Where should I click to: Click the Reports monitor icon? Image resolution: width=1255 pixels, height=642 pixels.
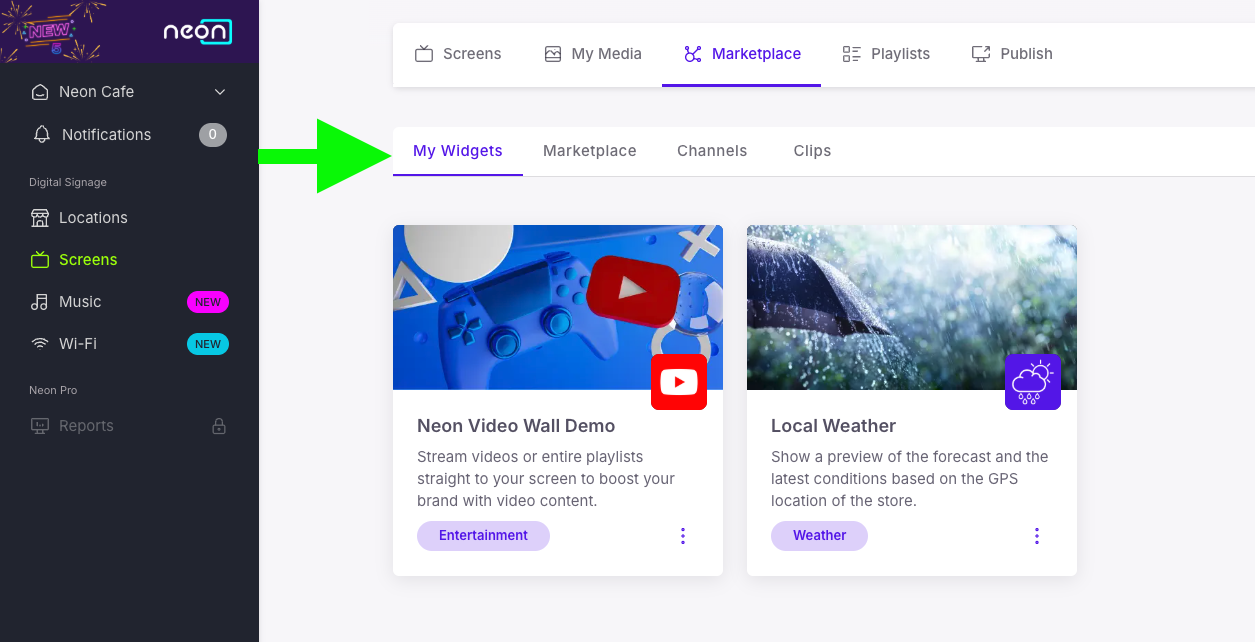tap(40, 426)
